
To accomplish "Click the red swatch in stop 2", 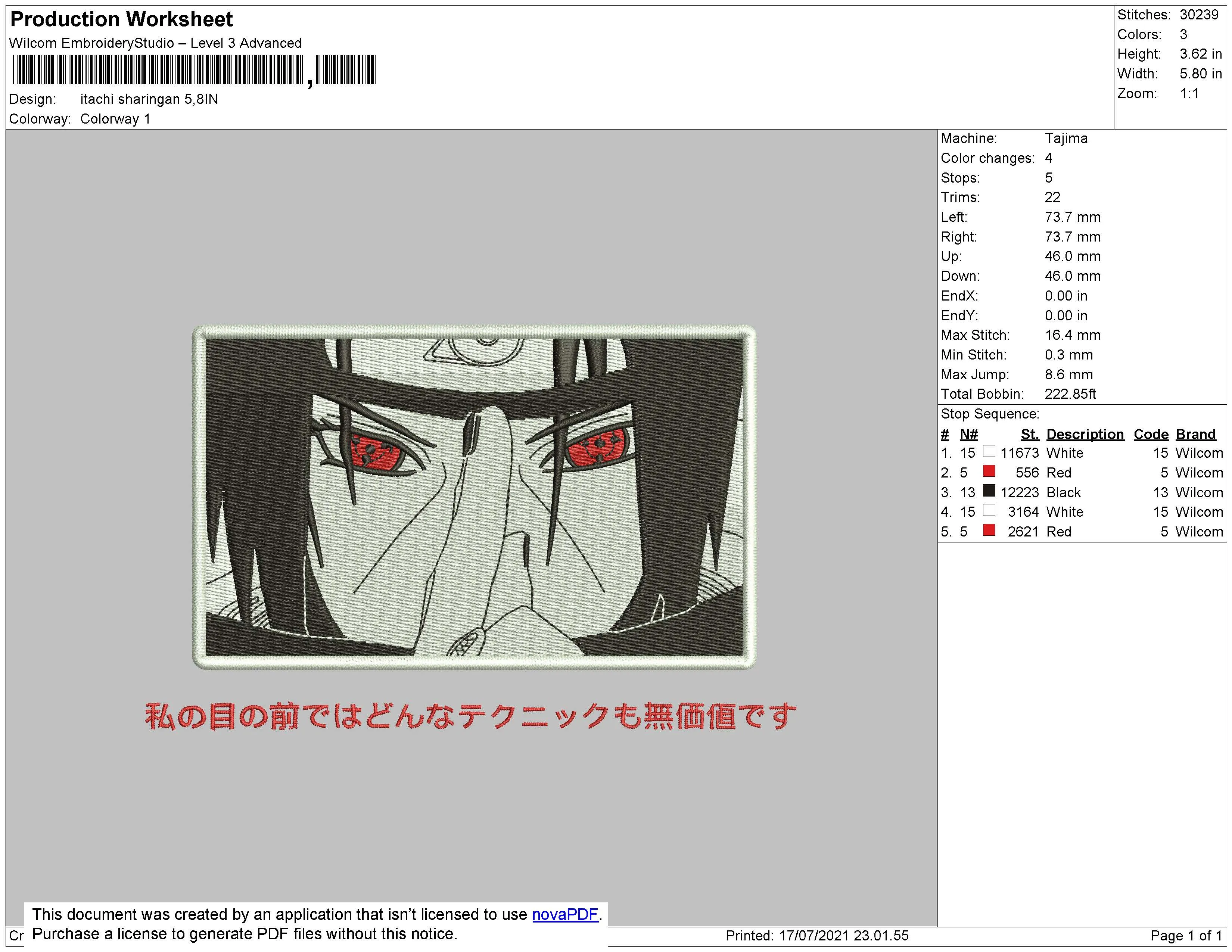I will (989, 471).
